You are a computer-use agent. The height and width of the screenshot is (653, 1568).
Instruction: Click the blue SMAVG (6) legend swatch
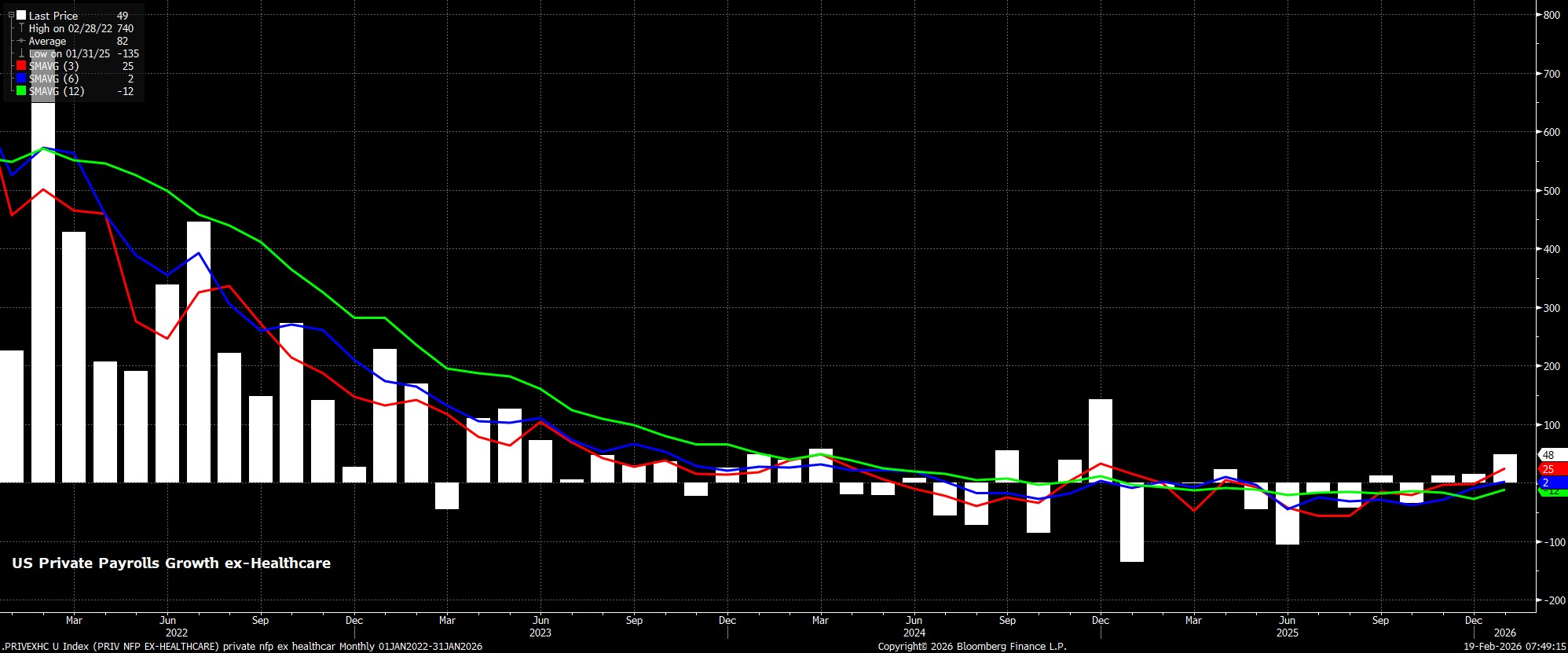(21, 79)
